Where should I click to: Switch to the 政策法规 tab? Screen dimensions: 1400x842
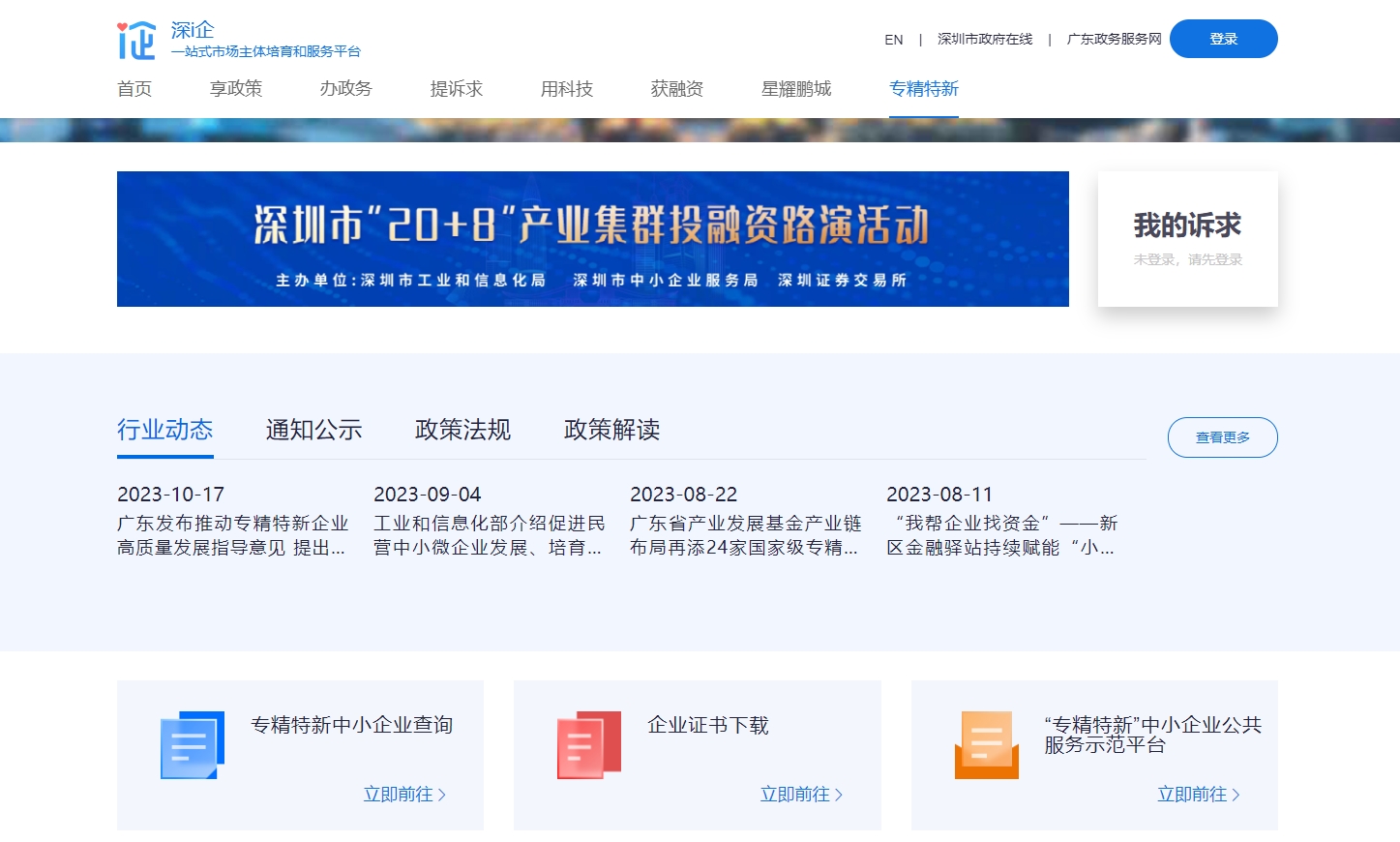click(x=462, y=430)
